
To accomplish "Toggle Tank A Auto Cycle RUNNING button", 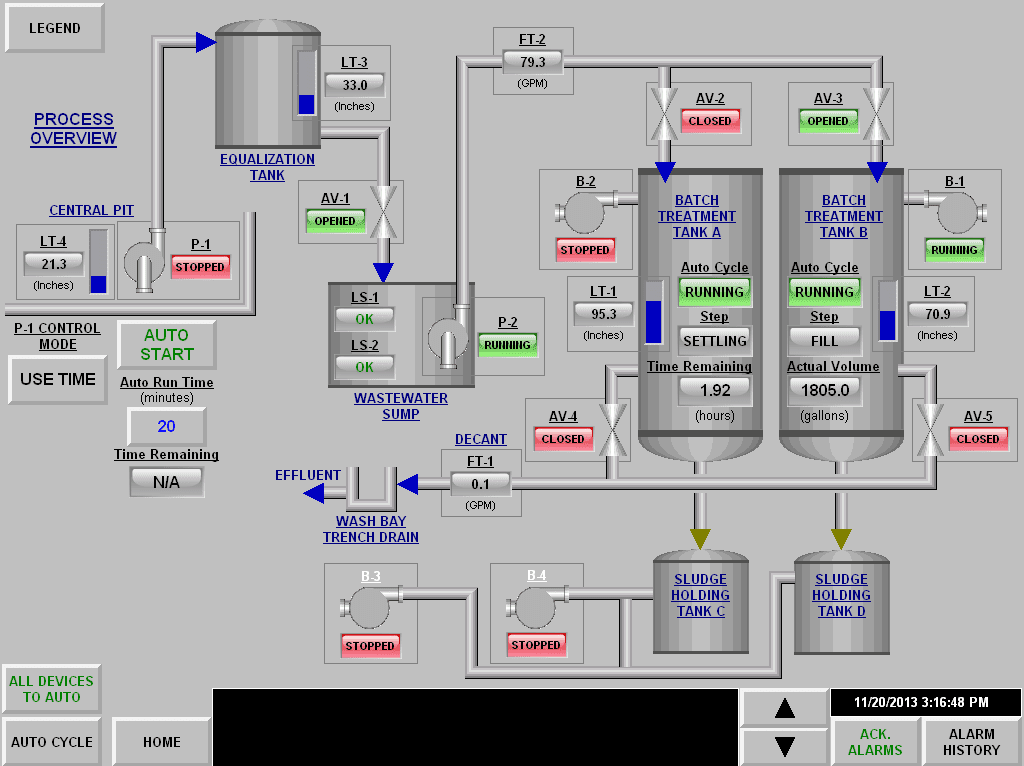I will pyautogui.click(x=714, y=292).
